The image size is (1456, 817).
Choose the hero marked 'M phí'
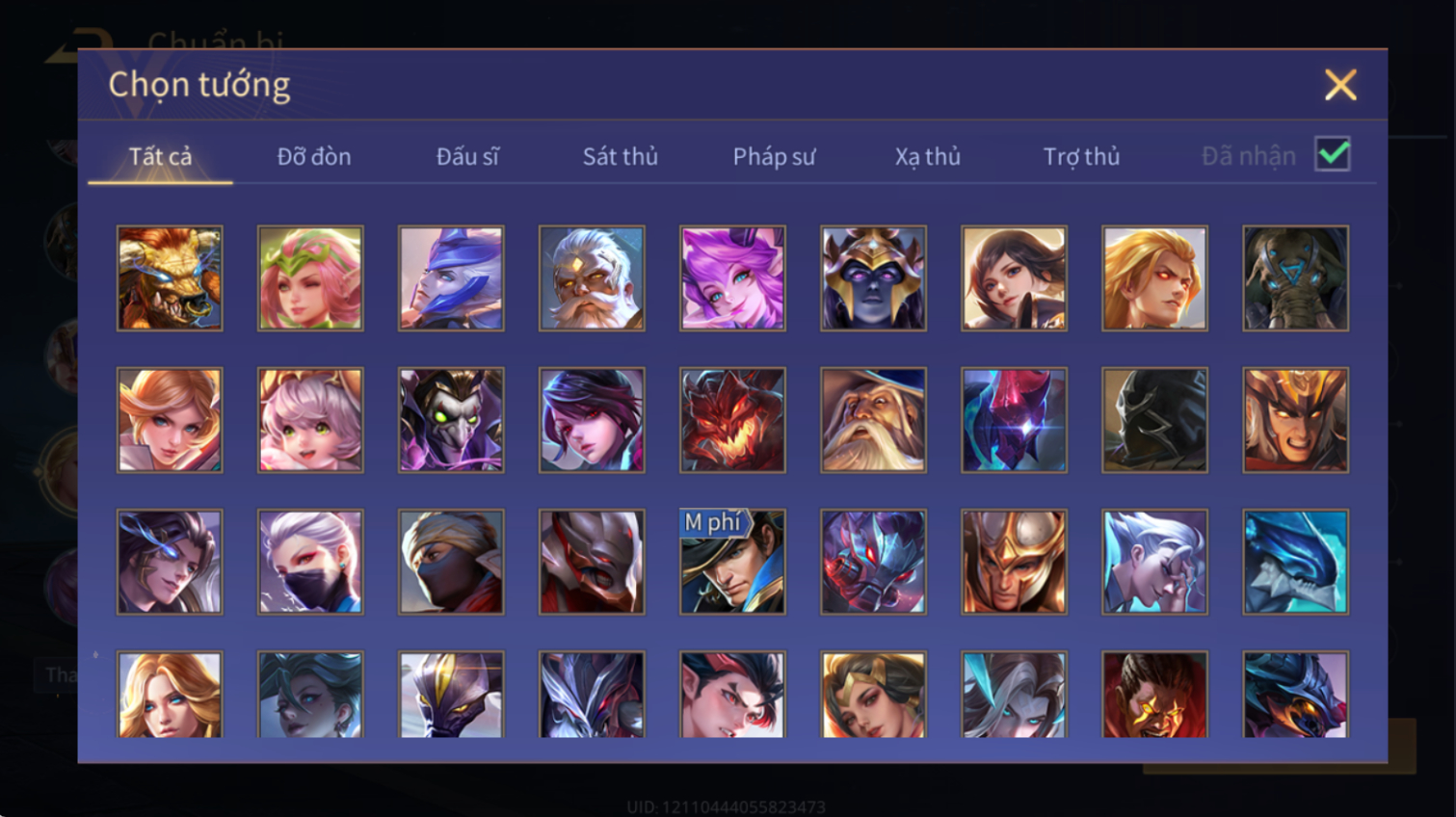(x=732, y=562)
